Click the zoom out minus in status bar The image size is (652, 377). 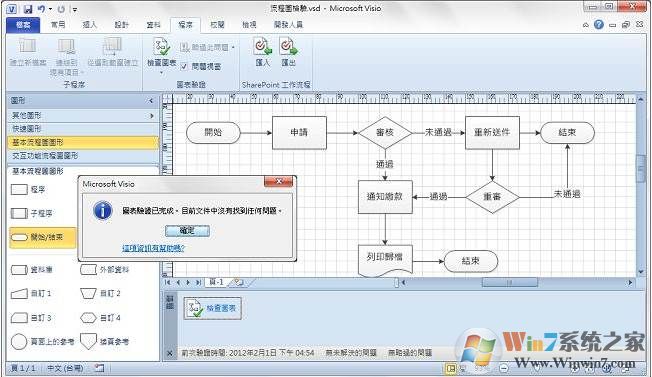pyautogui.click(x=504, y=368)
